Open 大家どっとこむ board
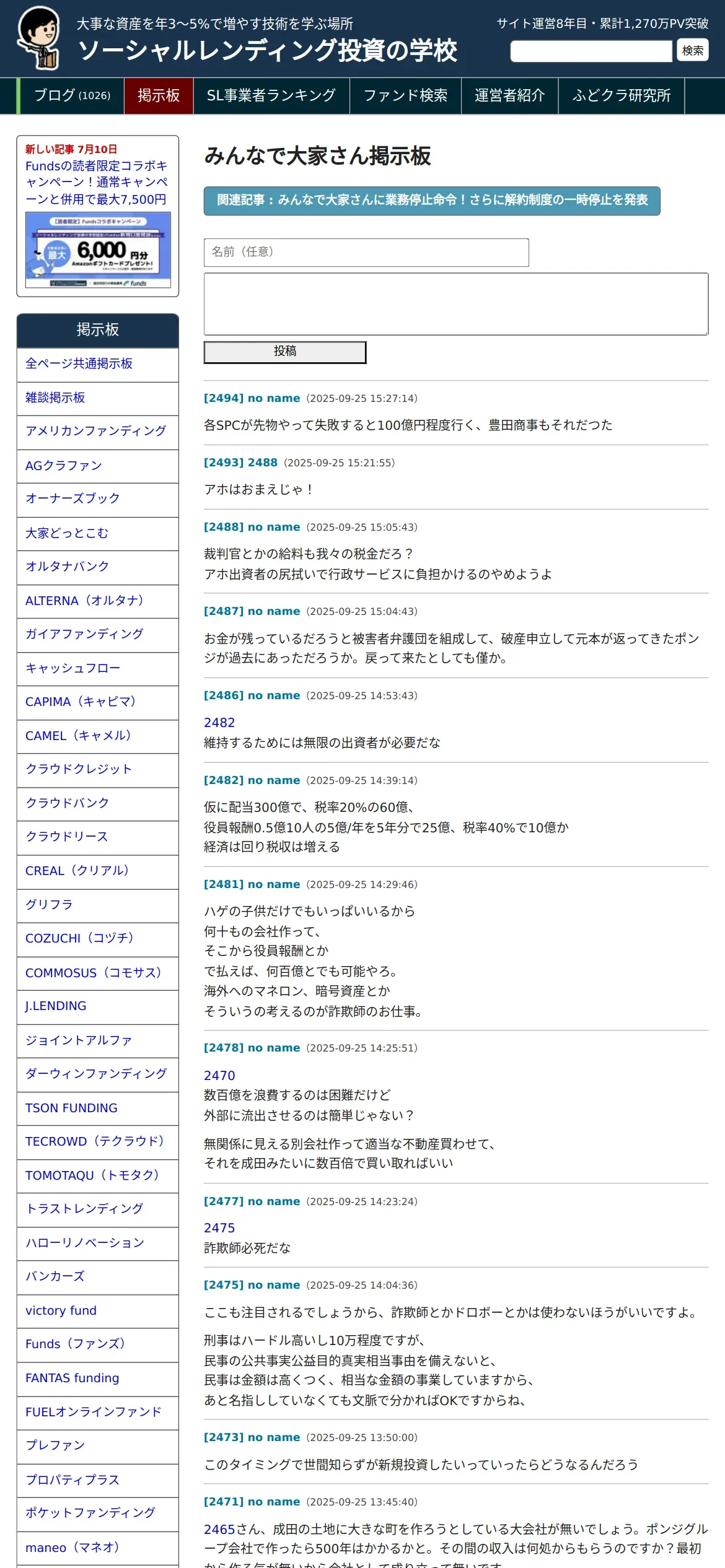The height and width of the screenshot is (1568, 725). click(98, 533)
